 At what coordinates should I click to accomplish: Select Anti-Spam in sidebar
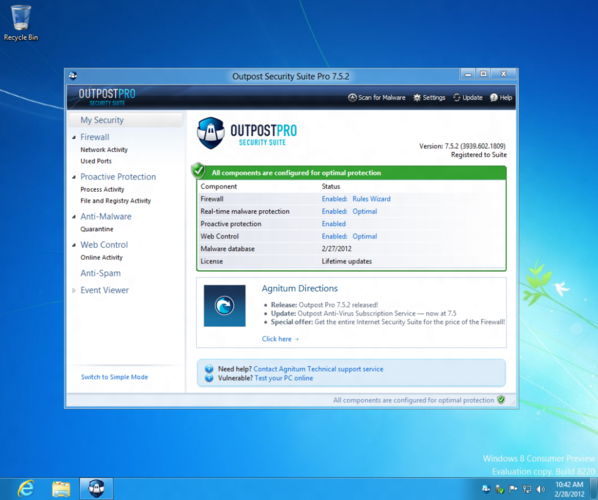100,273
